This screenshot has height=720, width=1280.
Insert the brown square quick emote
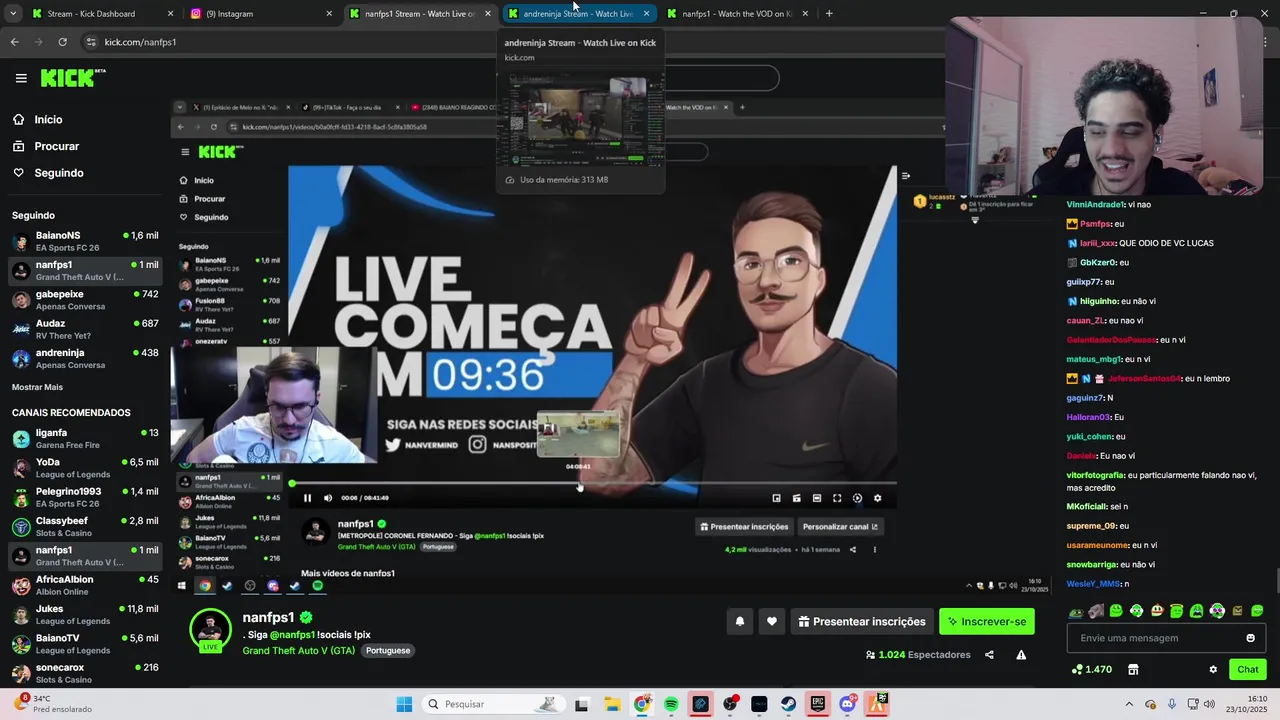tap(1237, 611)
